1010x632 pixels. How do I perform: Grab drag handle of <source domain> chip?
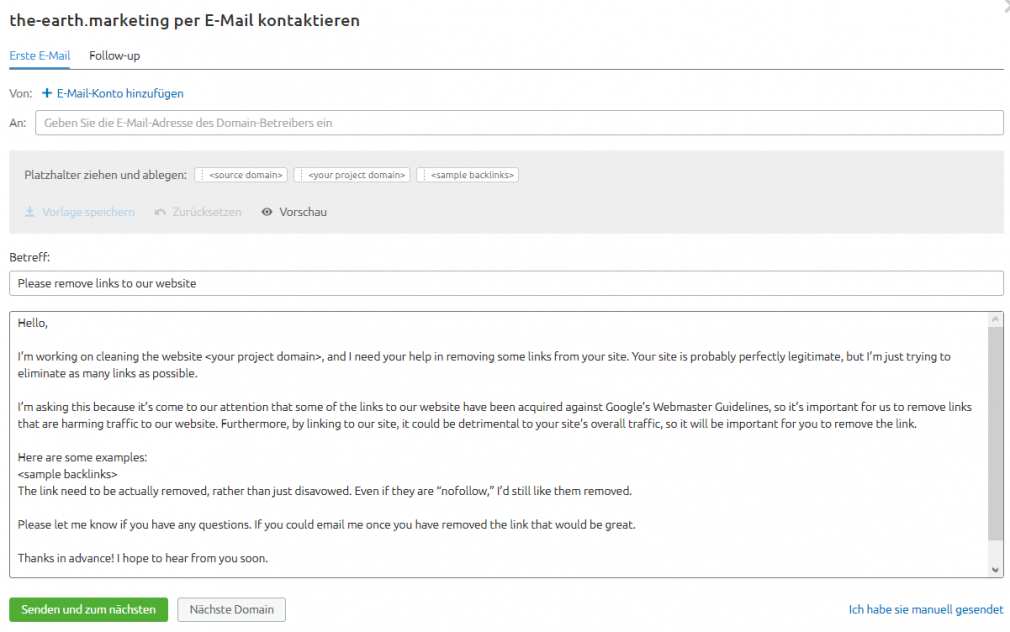click(202, 175)
